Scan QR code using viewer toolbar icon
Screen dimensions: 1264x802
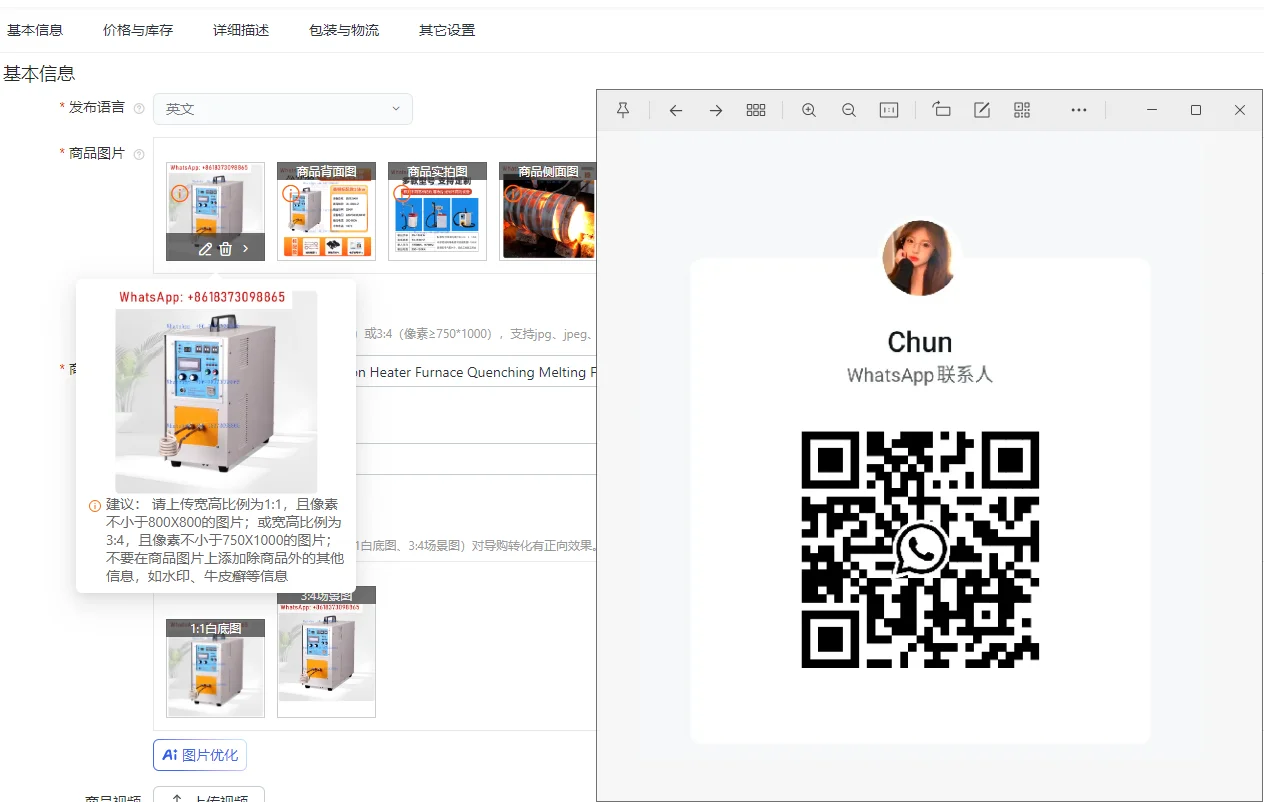tap(1022, 110)
